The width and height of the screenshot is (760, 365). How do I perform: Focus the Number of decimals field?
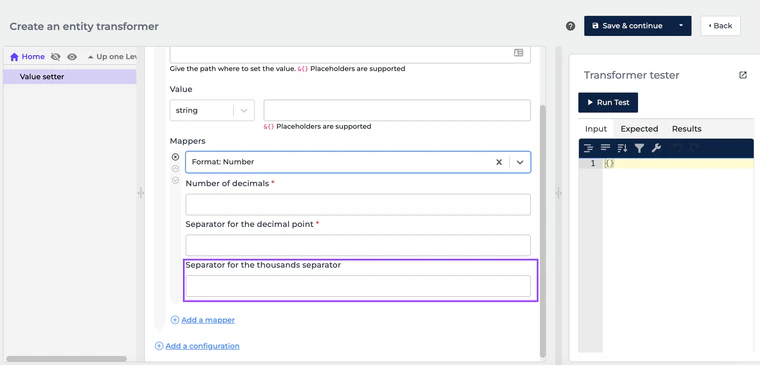click(x=358, y=205)
